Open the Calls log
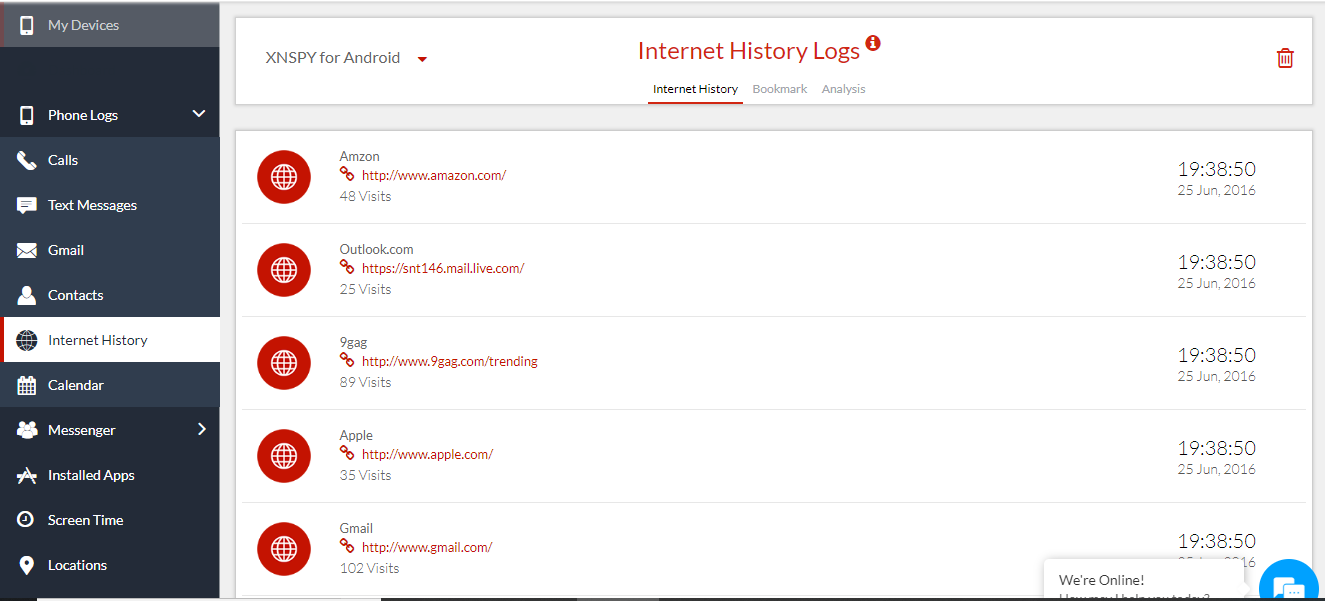The width and height of the screenshot is (1325, 601). click(110, 160)
